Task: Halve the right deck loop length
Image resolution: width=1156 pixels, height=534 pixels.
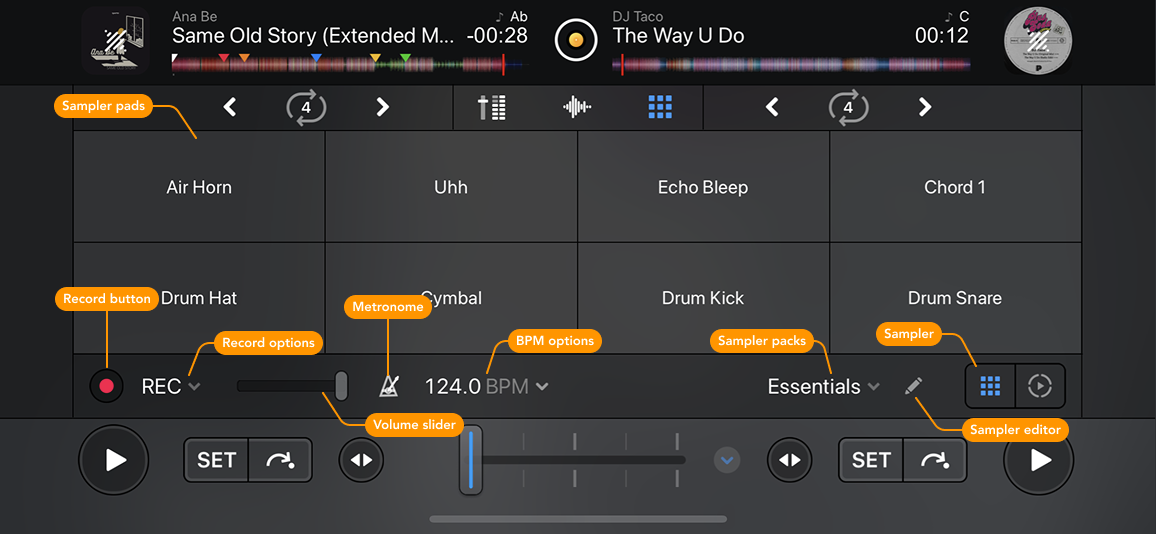Action: (x=772, y=108)
